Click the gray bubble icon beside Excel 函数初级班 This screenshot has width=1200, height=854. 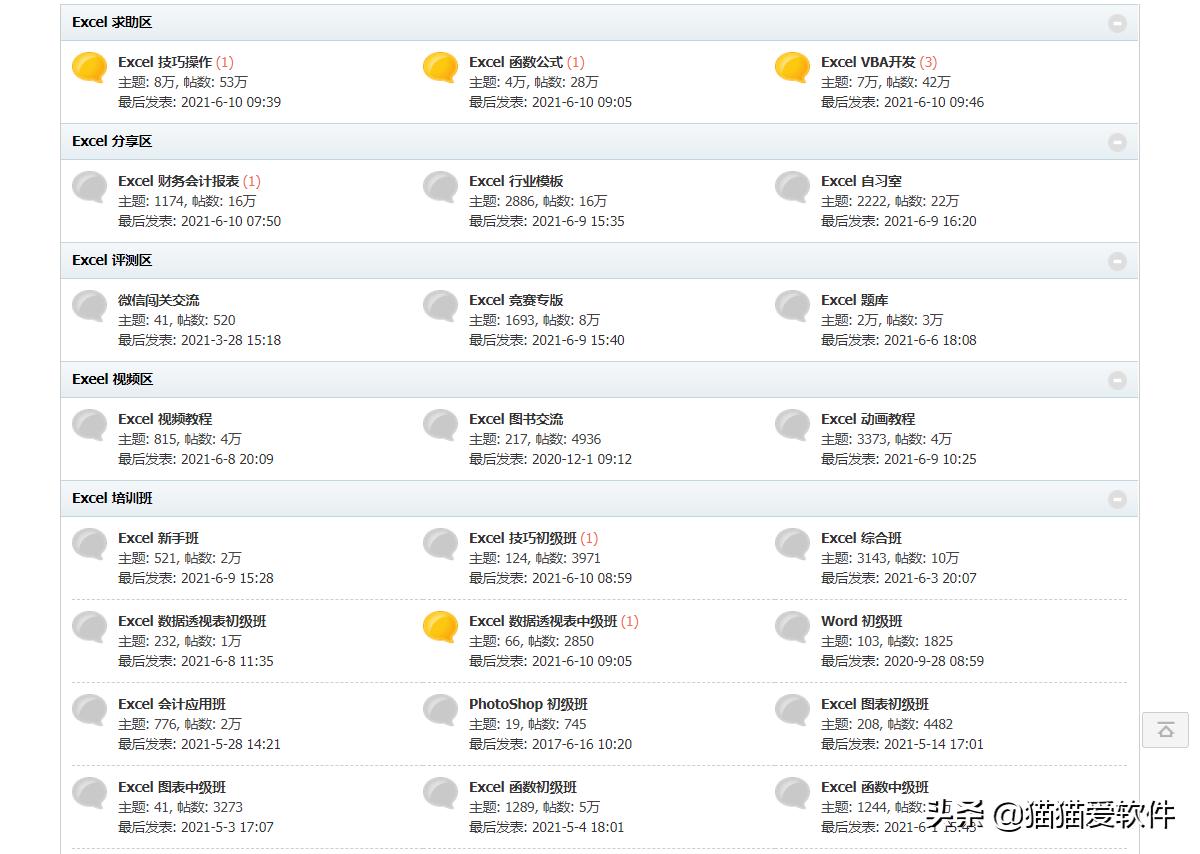(441, 793)
